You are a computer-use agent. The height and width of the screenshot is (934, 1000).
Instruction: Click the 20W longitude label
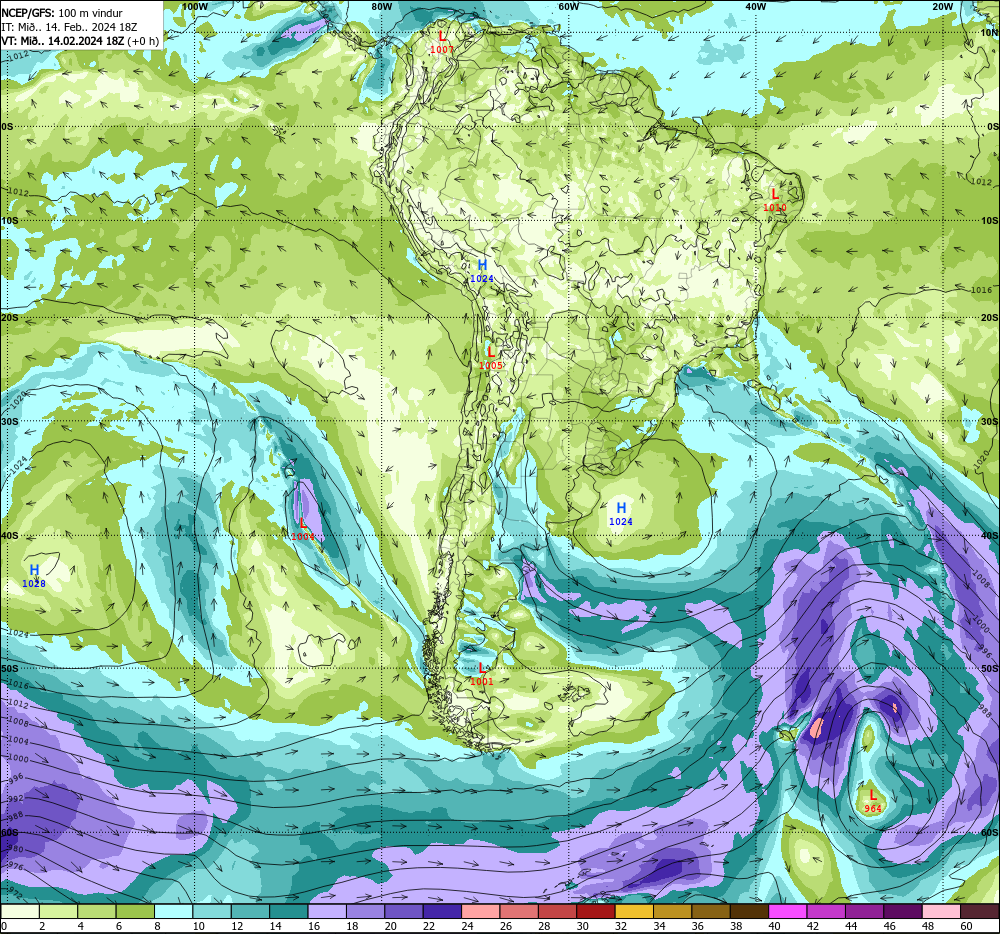pos(943,6)
